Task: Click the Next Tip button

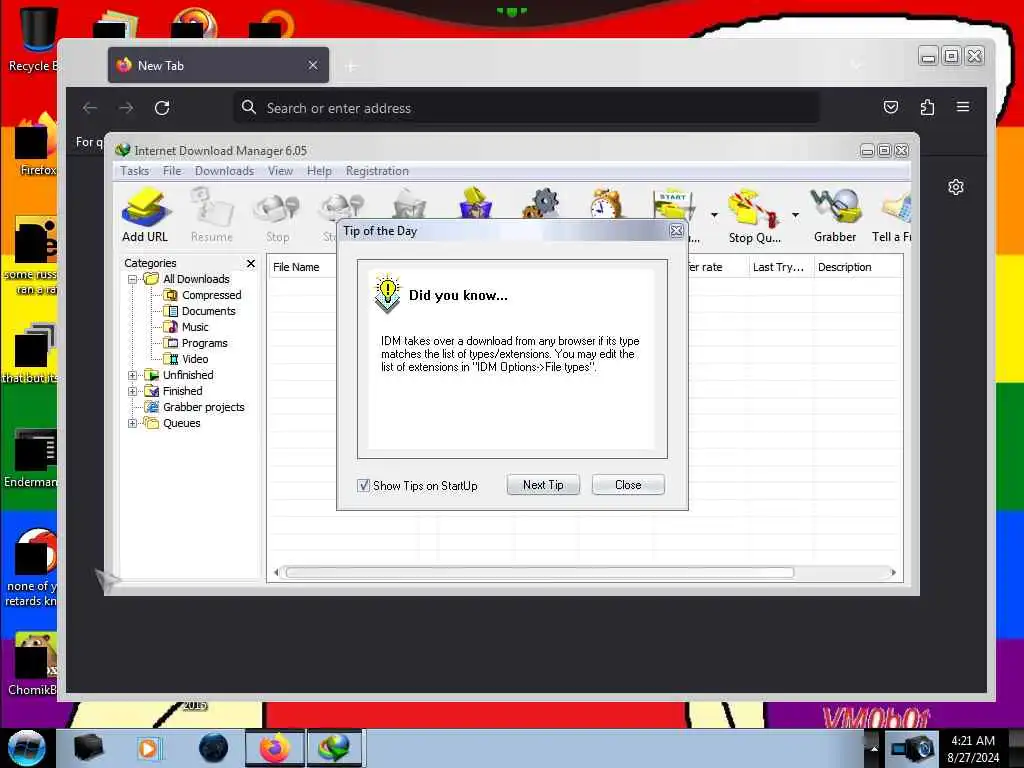Action: point(543,485)
